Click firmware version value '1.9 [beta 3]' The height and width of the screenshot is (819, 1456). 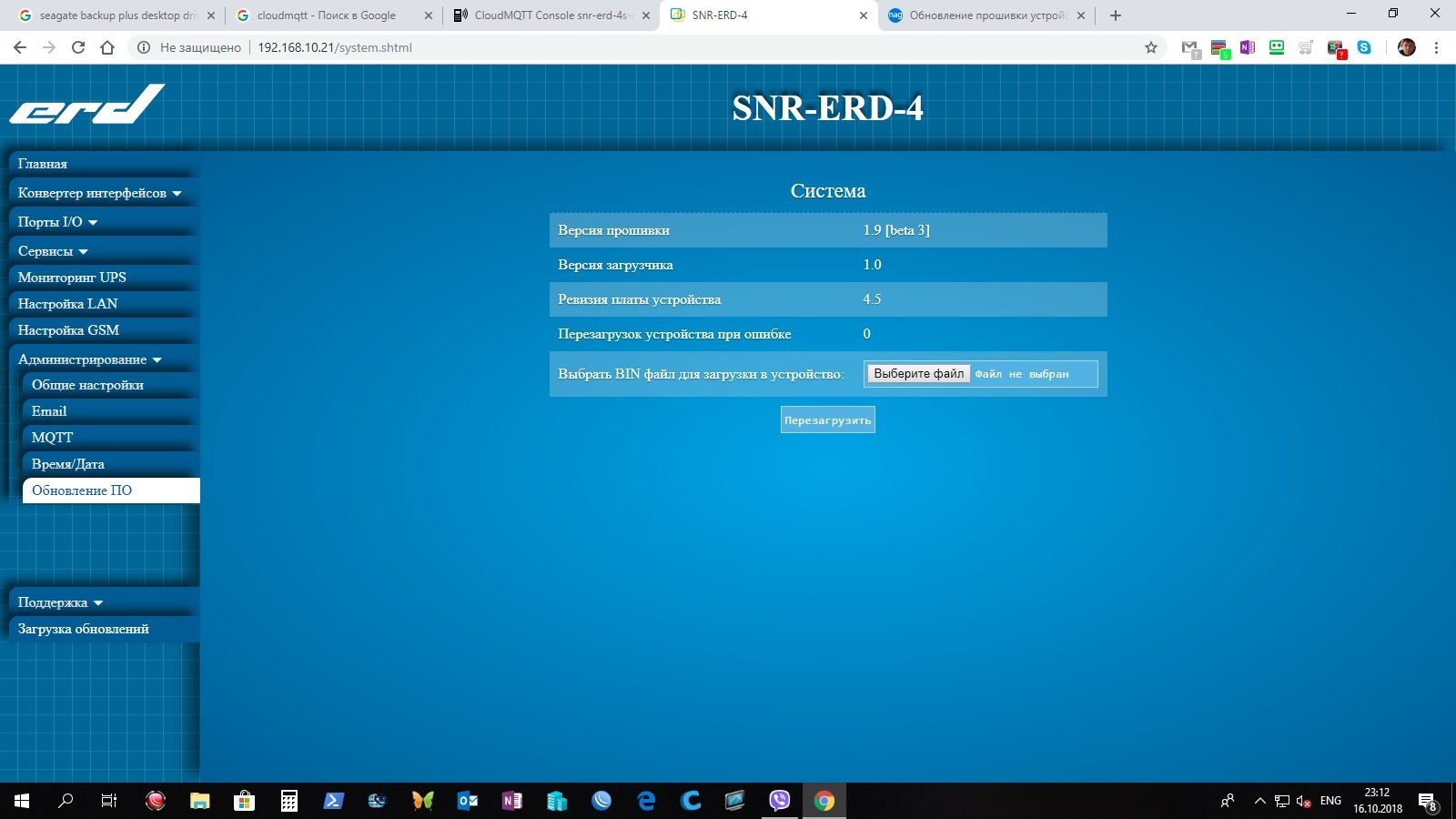[896, 230]
